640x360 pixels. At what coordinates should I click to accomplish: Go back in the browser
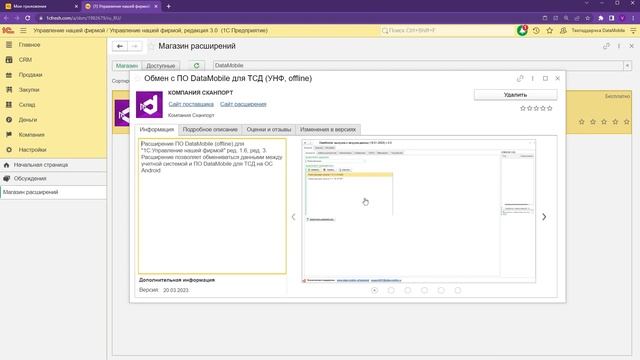(6, 18)
